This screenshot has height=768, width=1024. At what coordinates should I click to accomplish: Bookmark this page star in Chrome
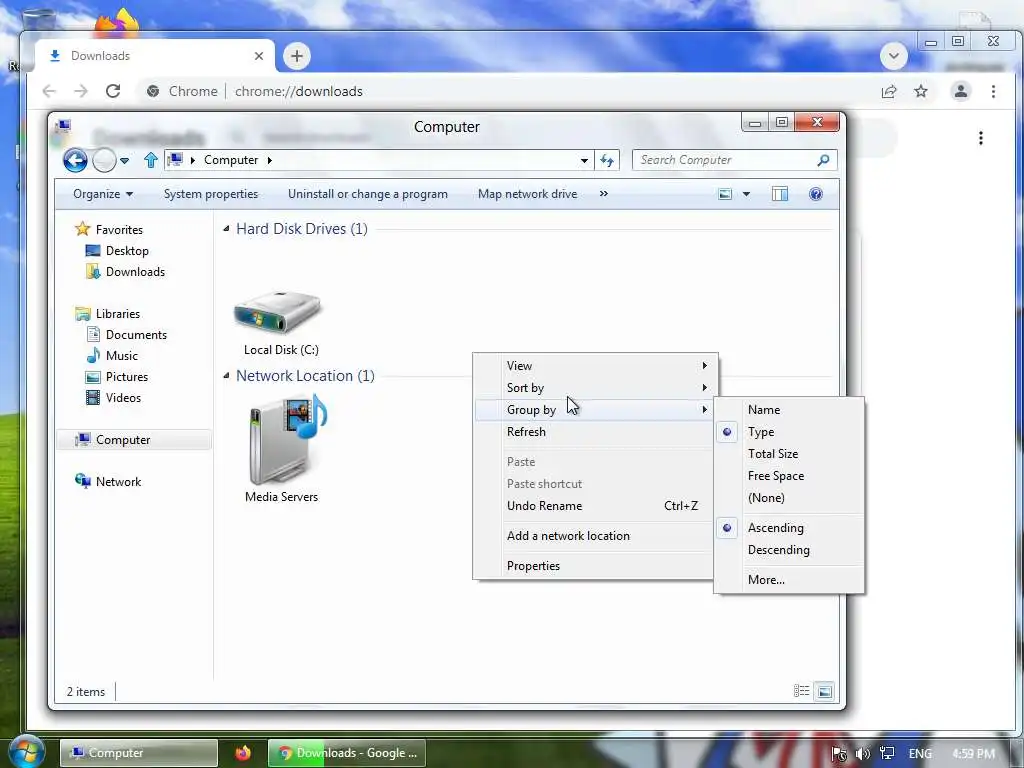921,91
